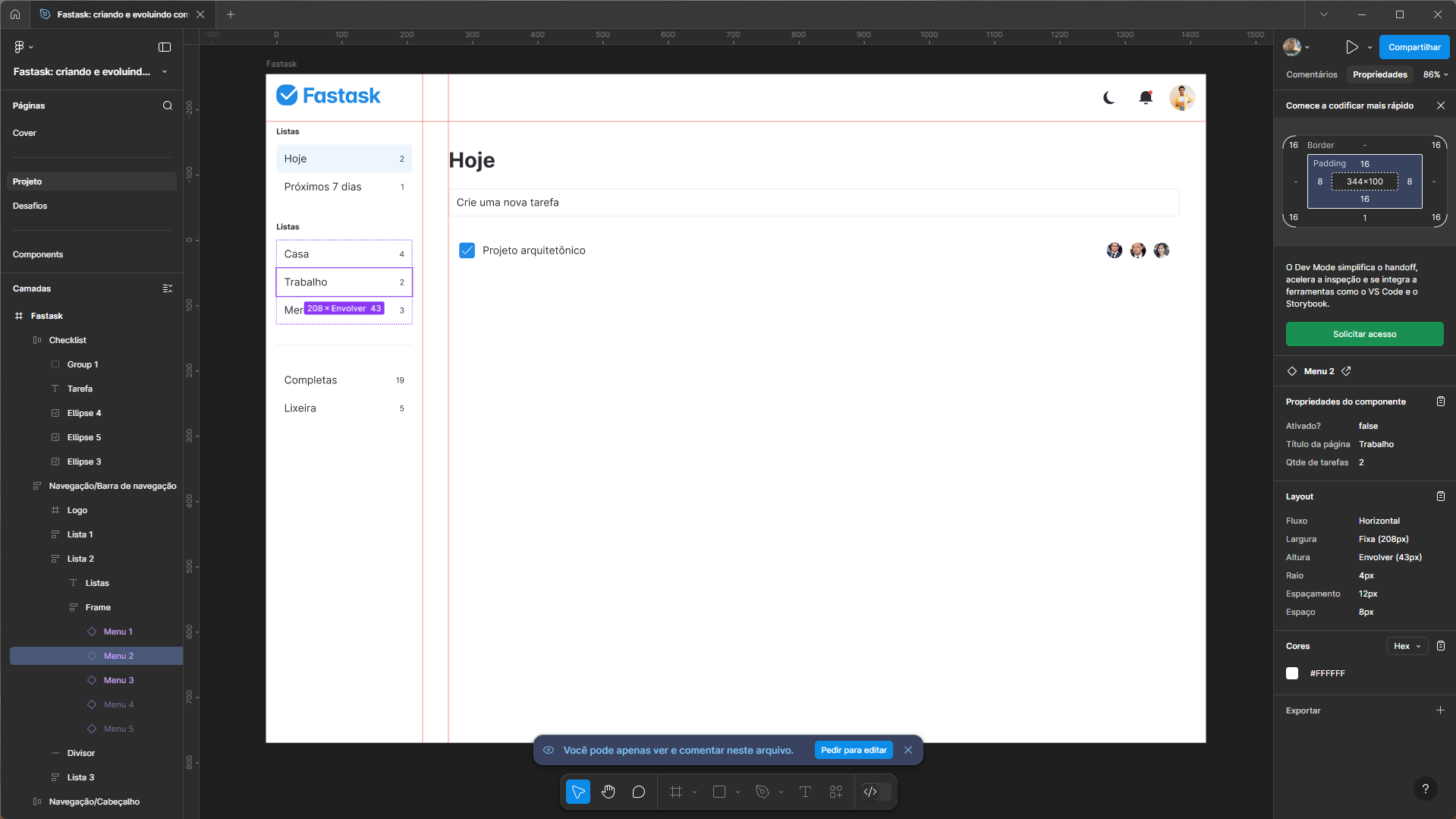Switch to the Comentários tab
This screenshot has height=819, width=1456.
(x=1312, y=74)
